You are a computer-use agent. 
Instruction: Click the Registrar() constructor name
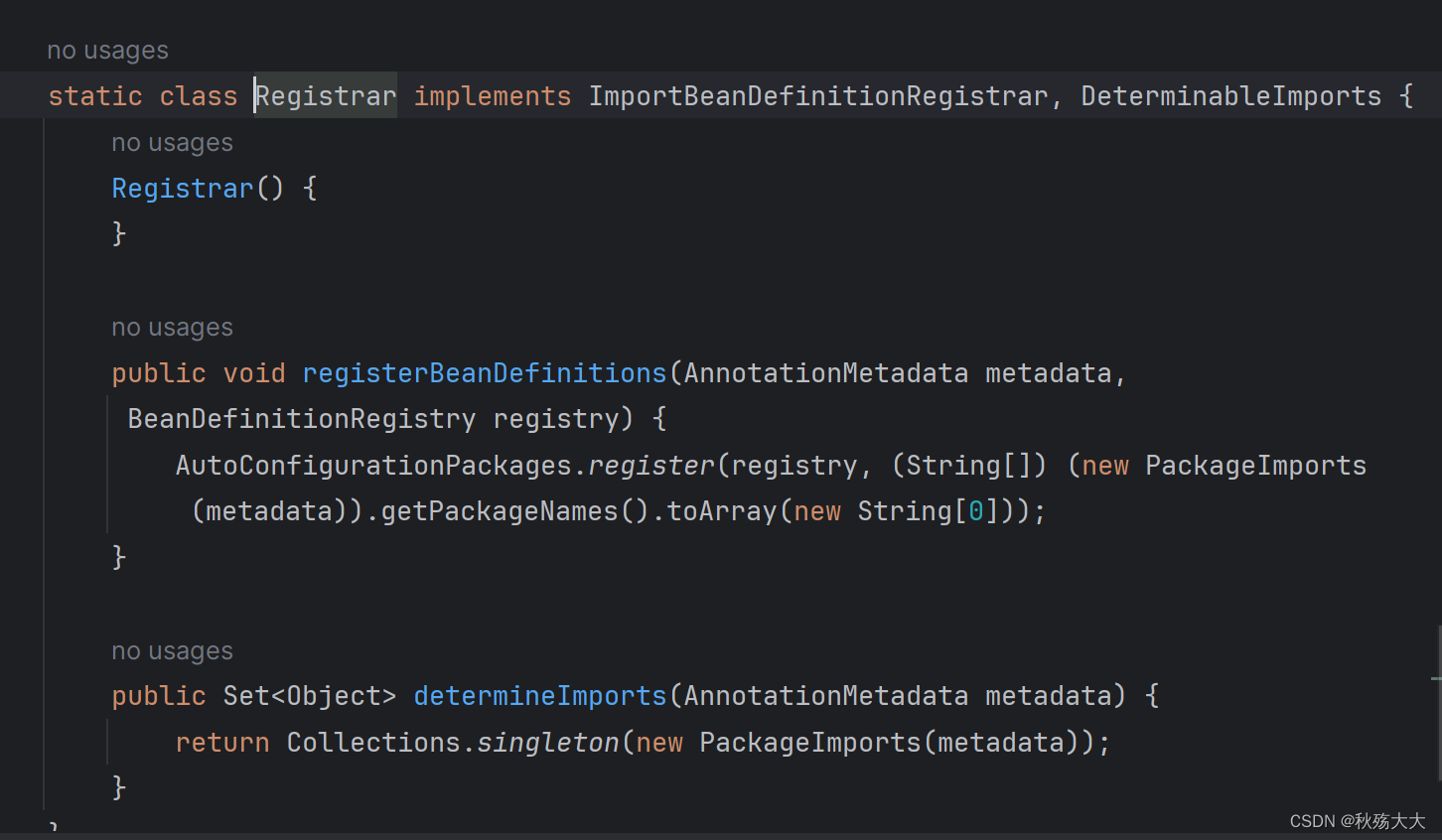point(183,189)
